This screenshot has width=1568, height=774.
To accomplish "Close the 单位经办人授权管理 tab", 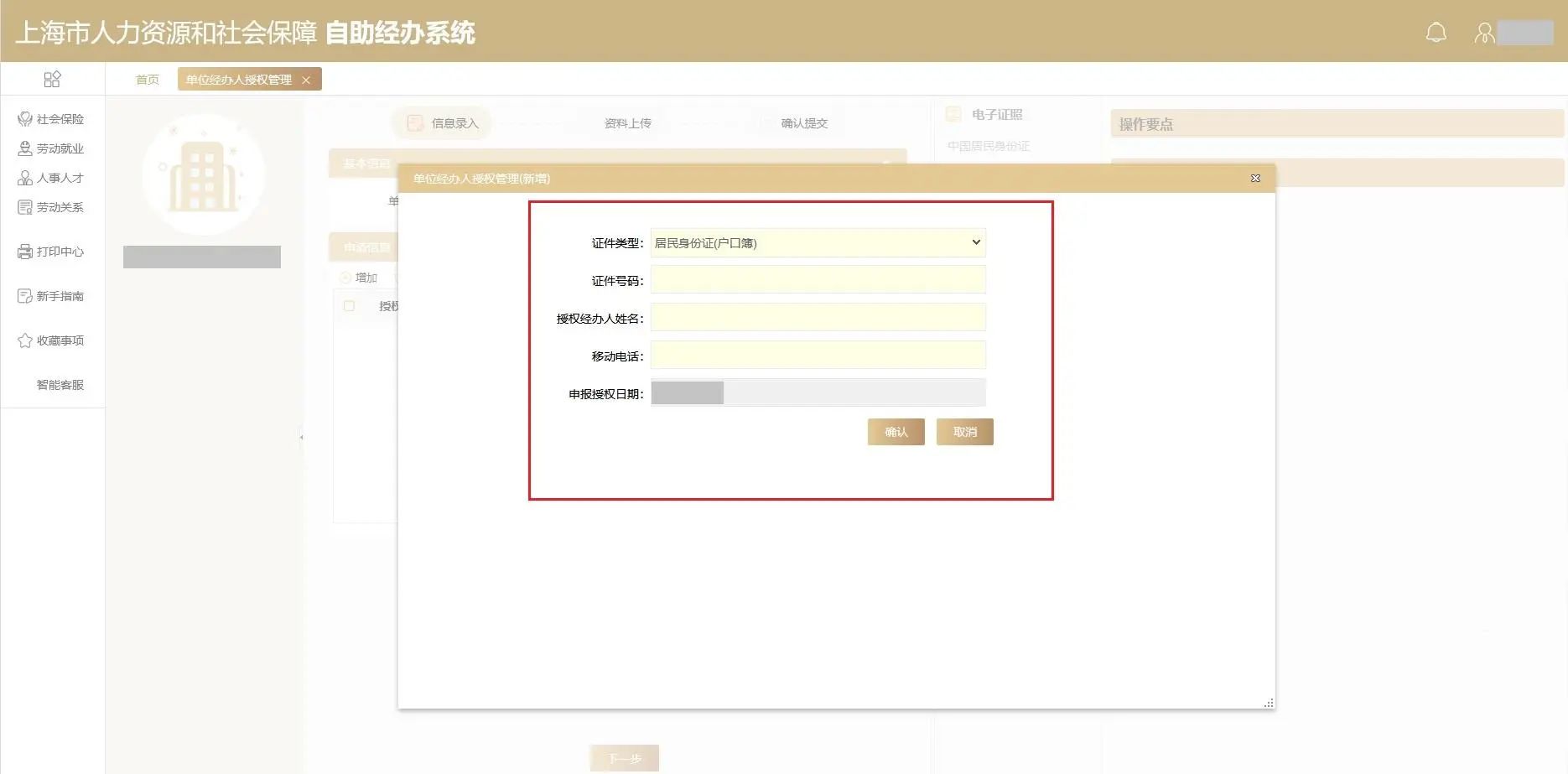I will [306, 80].
